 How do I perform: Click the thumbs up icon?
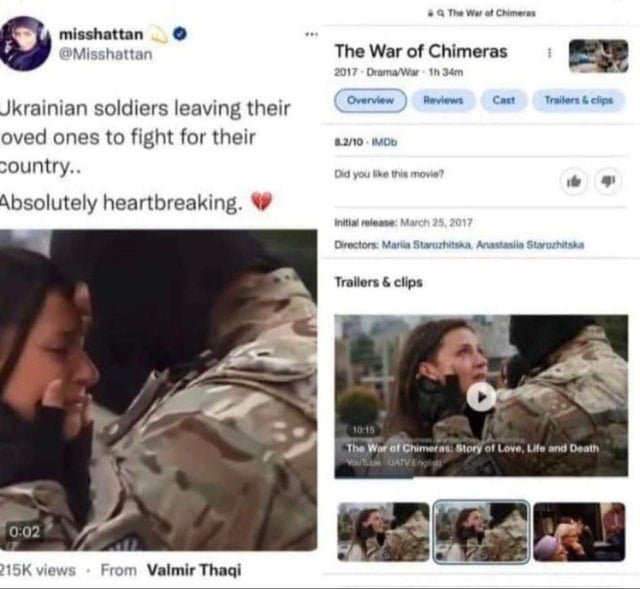574,181
